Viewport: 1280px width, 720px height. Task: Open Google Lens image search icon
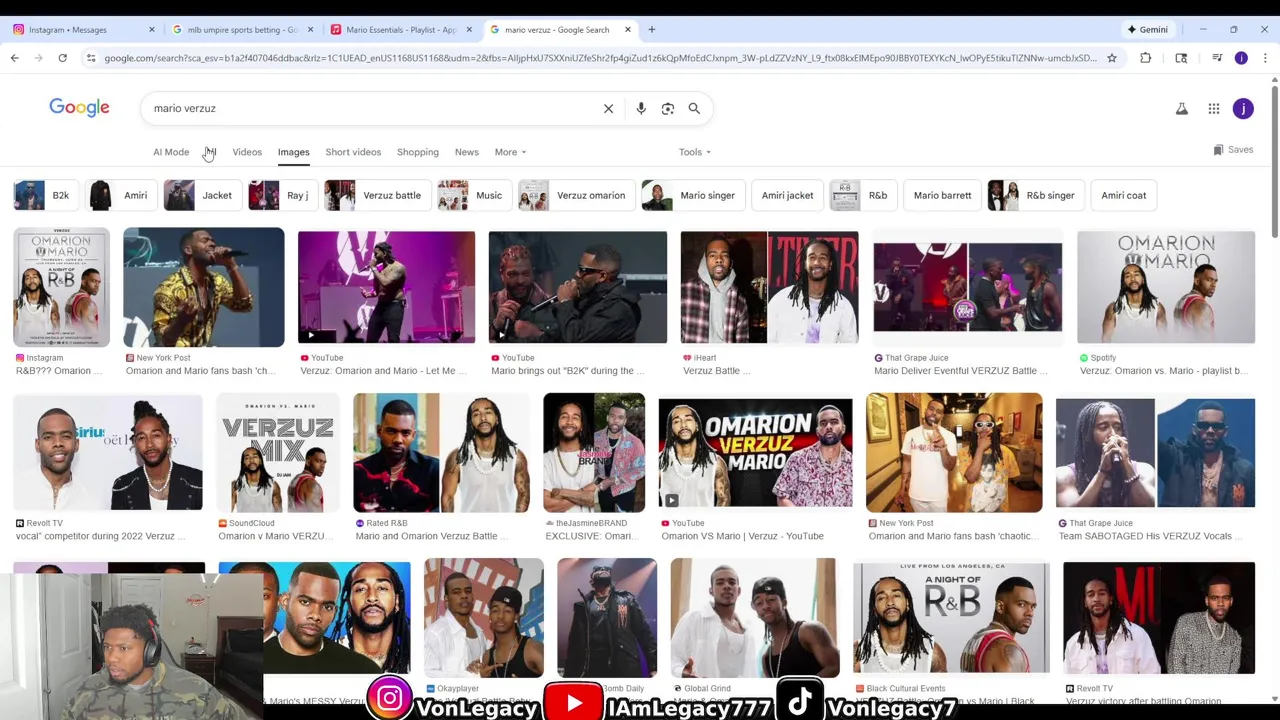[668, 108]
